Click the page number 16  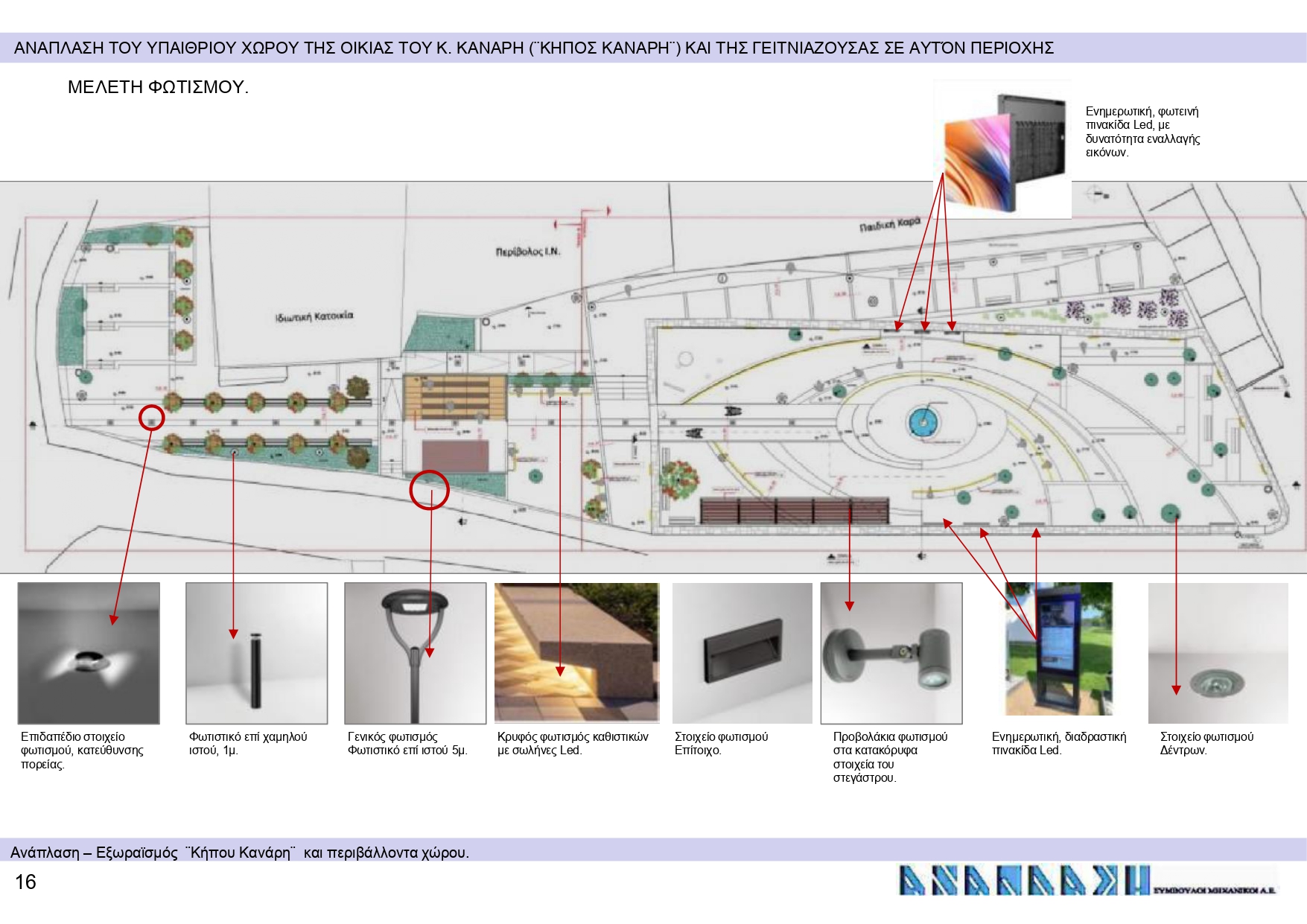25,882
